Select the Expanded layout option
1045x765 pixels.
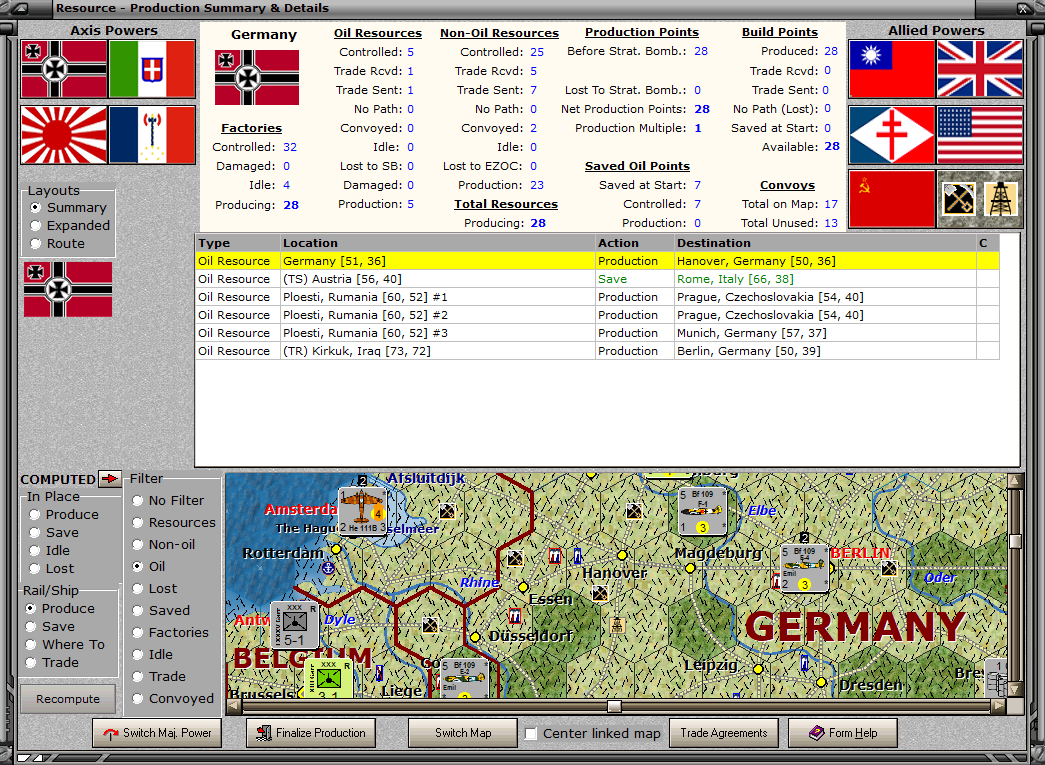click(70, 226)
